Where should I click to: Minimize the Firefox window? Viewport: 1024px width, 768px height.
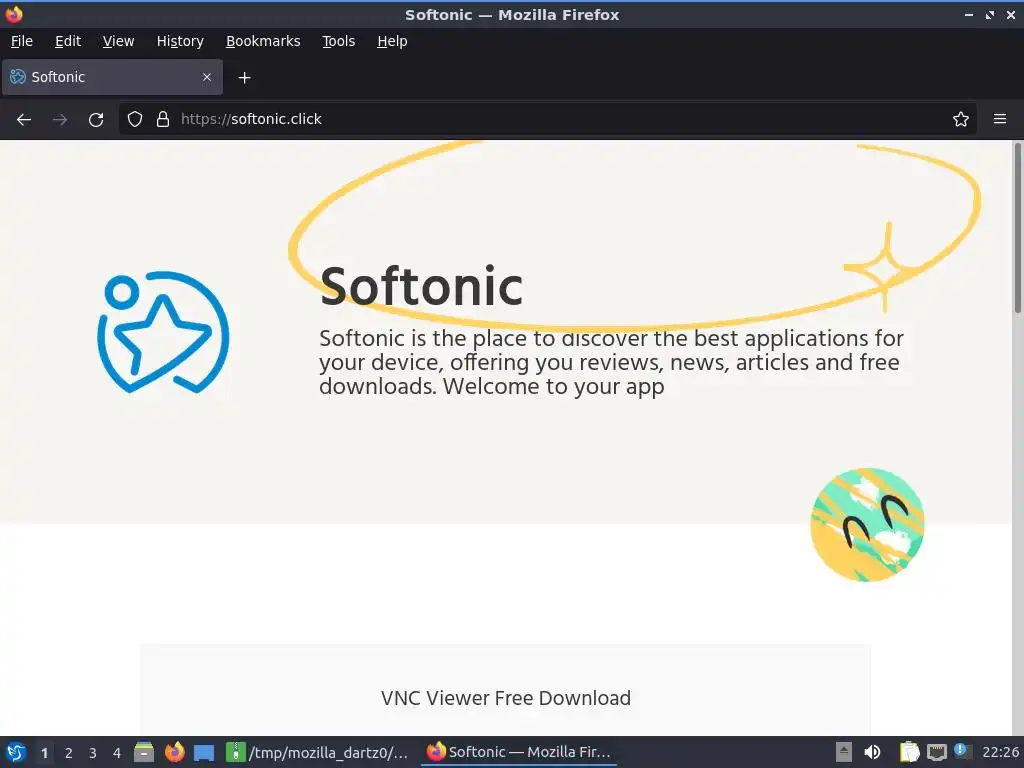pyautogui.click(x=969, y=14)
